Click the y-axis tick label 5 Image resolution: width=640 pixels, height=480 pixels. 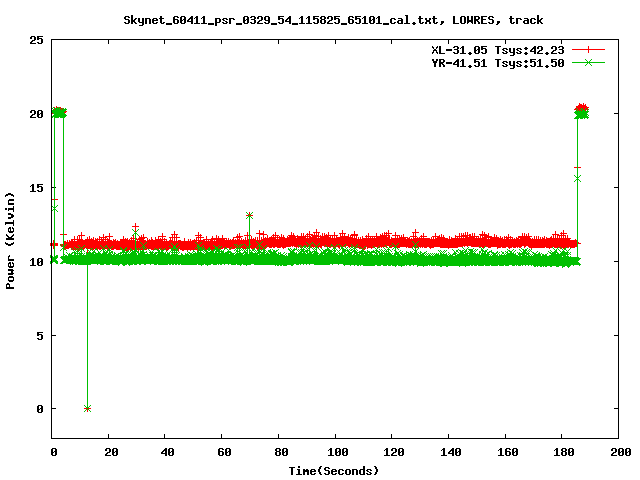(40, 336)
